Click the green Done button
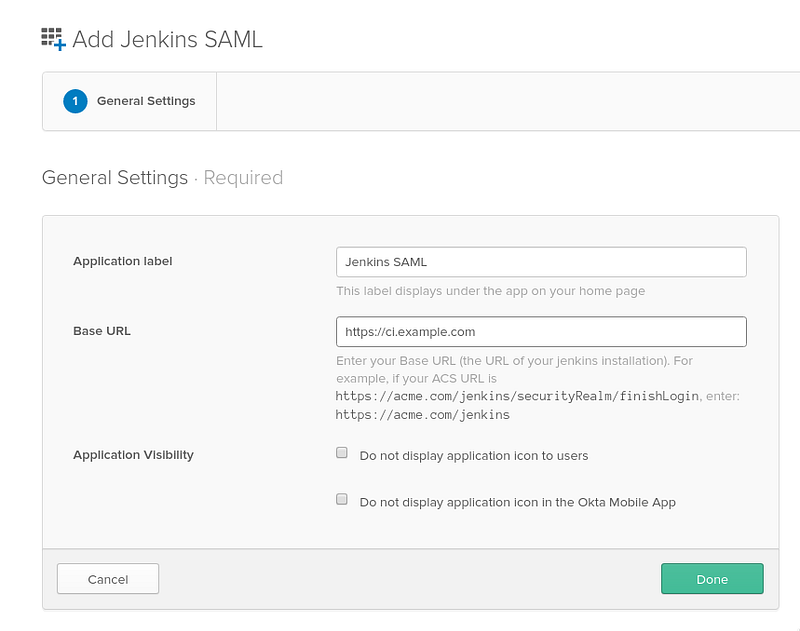 click(x=712, y=578)
